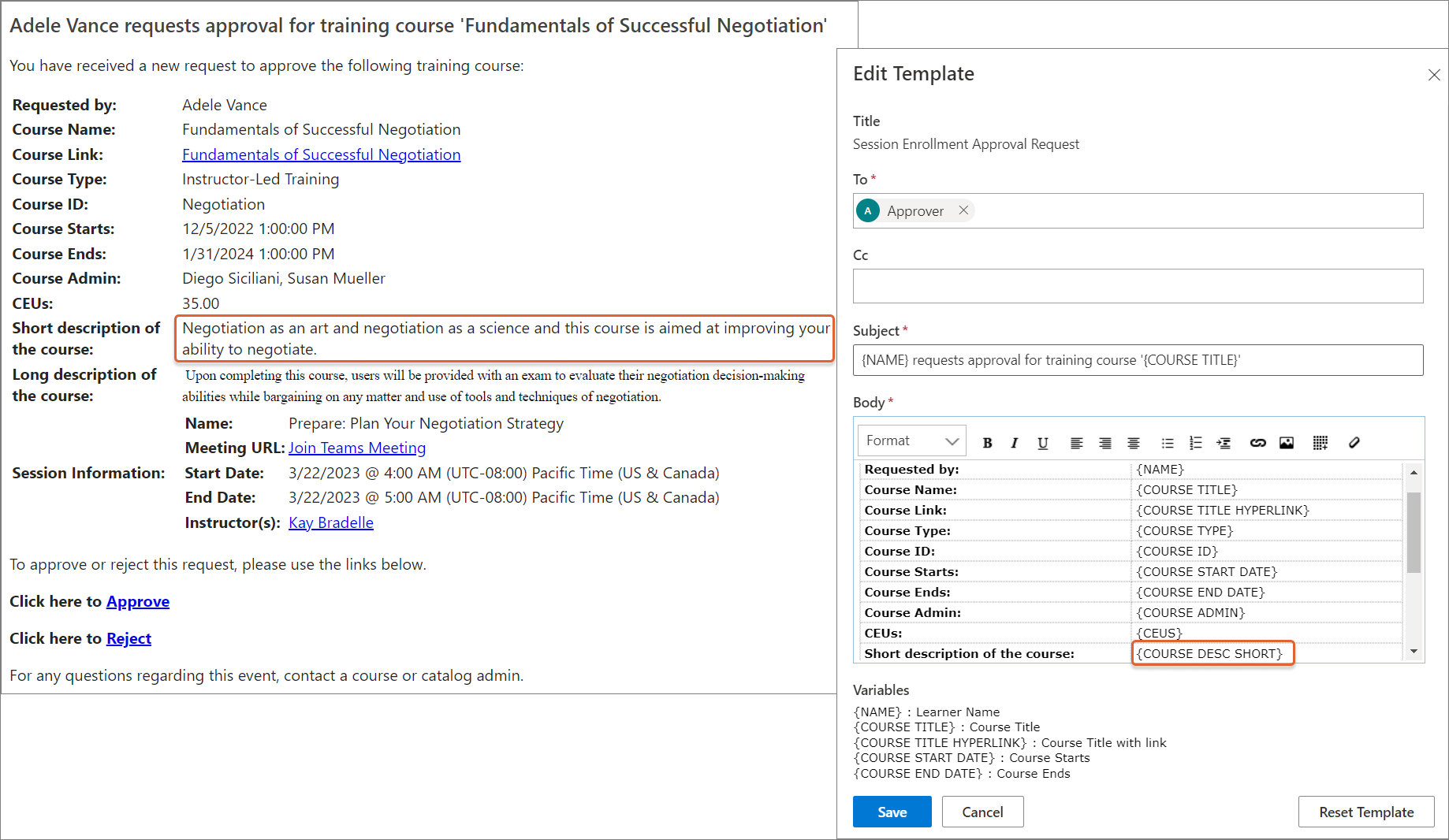
Task: Insert a bulleted list in the Body
Action: point(1168,443)
